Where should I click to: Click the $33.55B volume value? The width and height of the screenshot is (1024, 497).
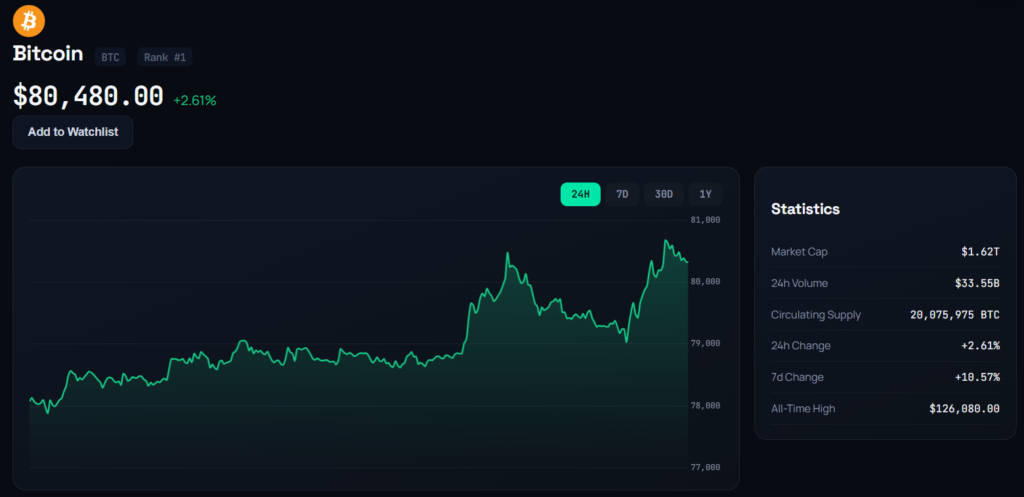pyautogui.click(x=977, y=283)
